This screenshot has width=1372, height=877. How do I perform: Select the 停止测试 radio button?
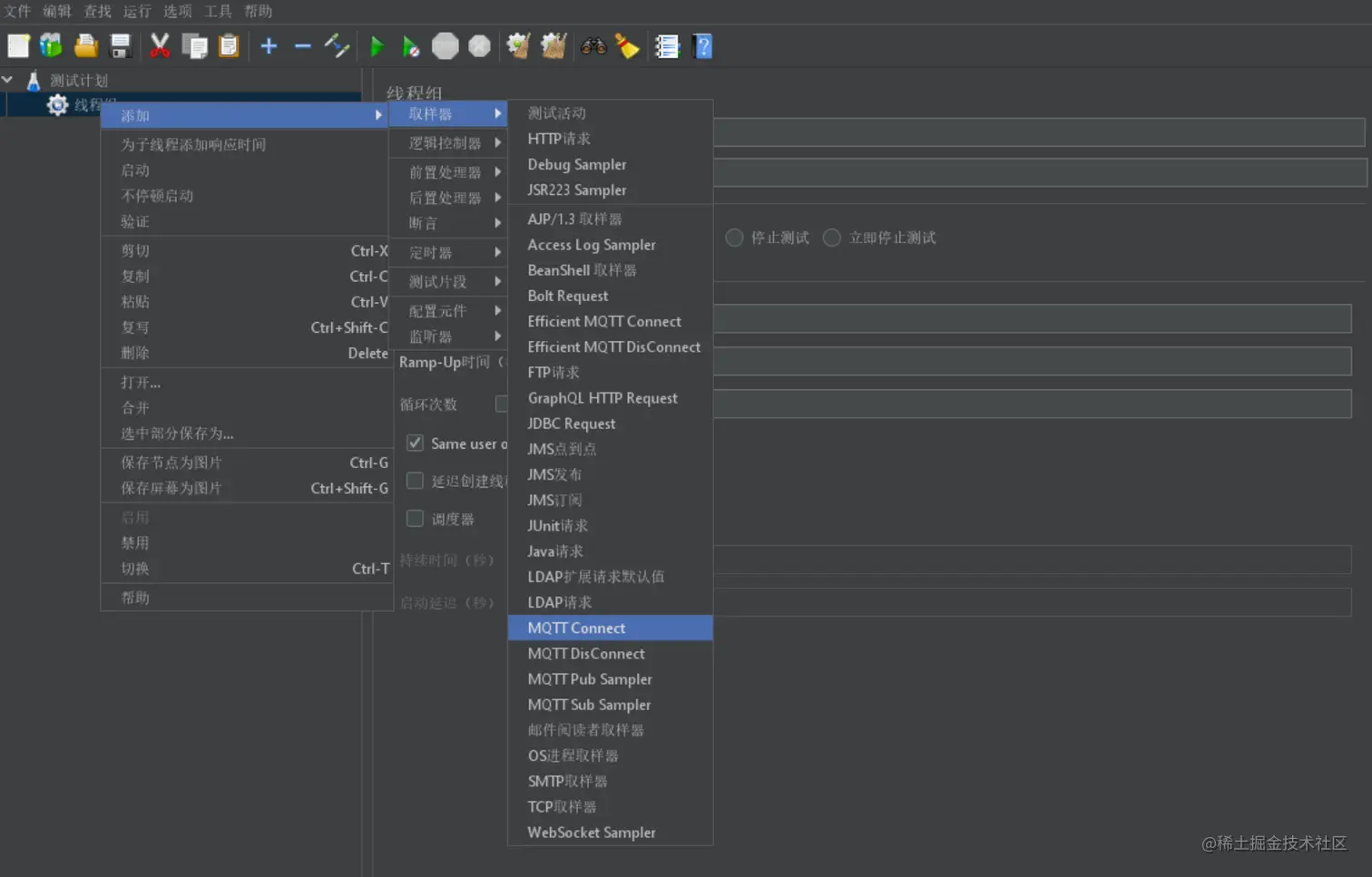pos(734,238)
